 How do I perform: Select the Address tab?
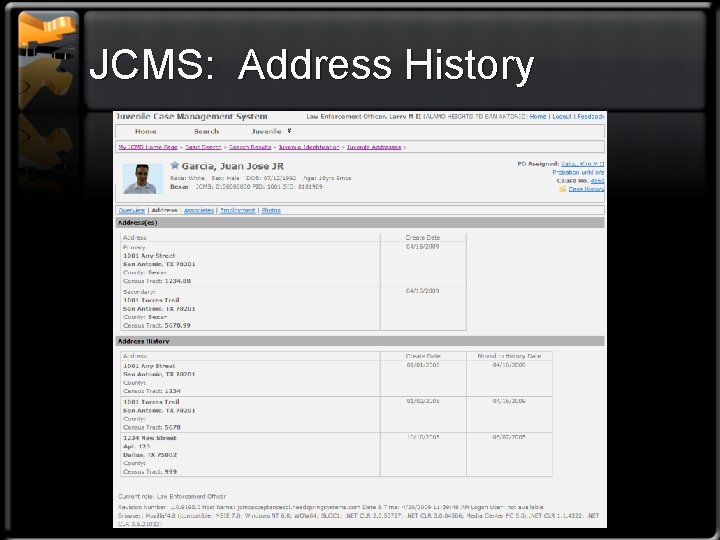164,210
